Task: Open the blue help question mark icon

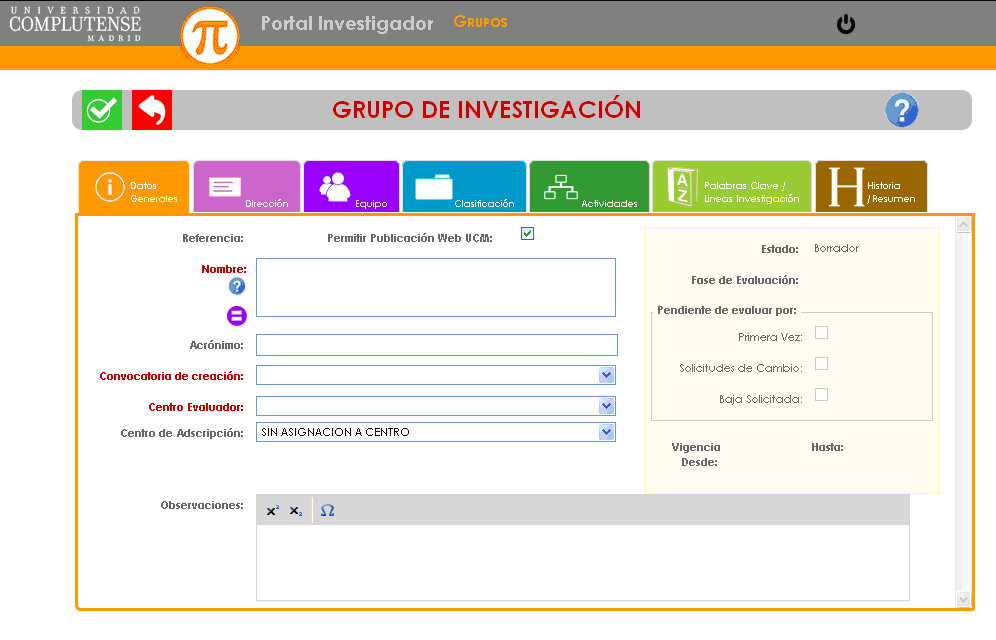Action: 901,110
